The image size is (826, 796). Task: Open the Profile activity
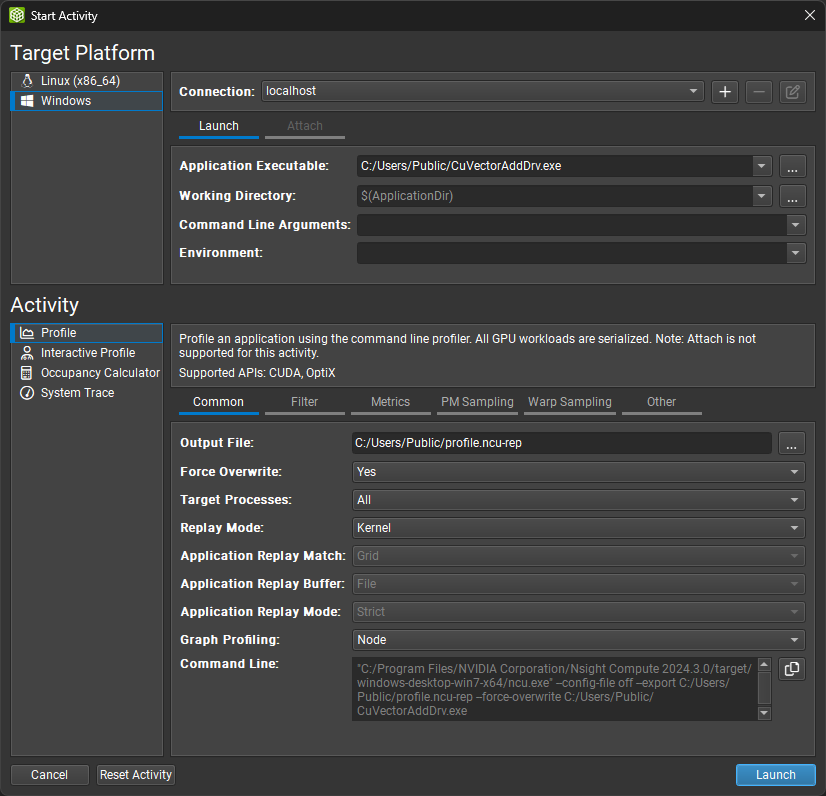click(56, 332)
